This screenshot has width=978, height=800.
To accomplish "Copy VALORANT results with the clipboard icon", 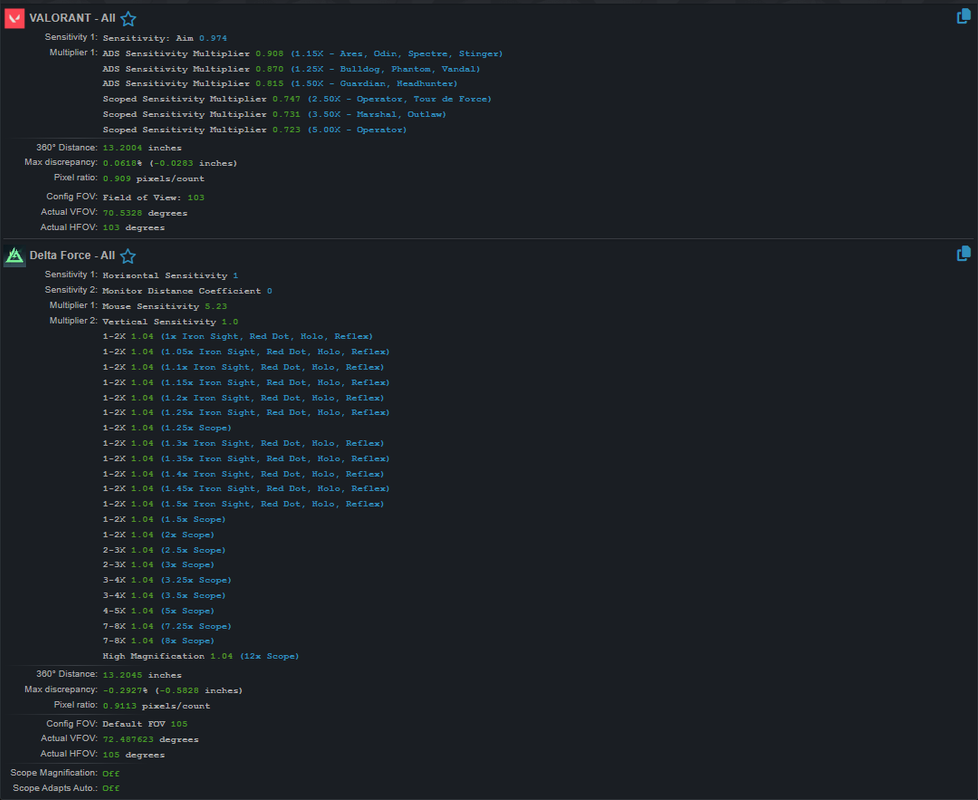I will pyautogui.click(x=964, y=16).
